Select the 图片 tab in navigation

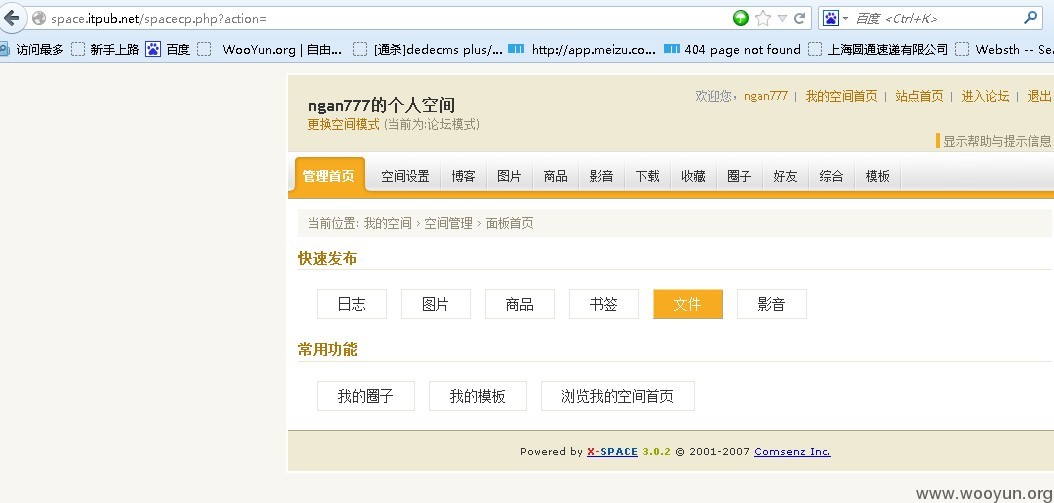510,176
